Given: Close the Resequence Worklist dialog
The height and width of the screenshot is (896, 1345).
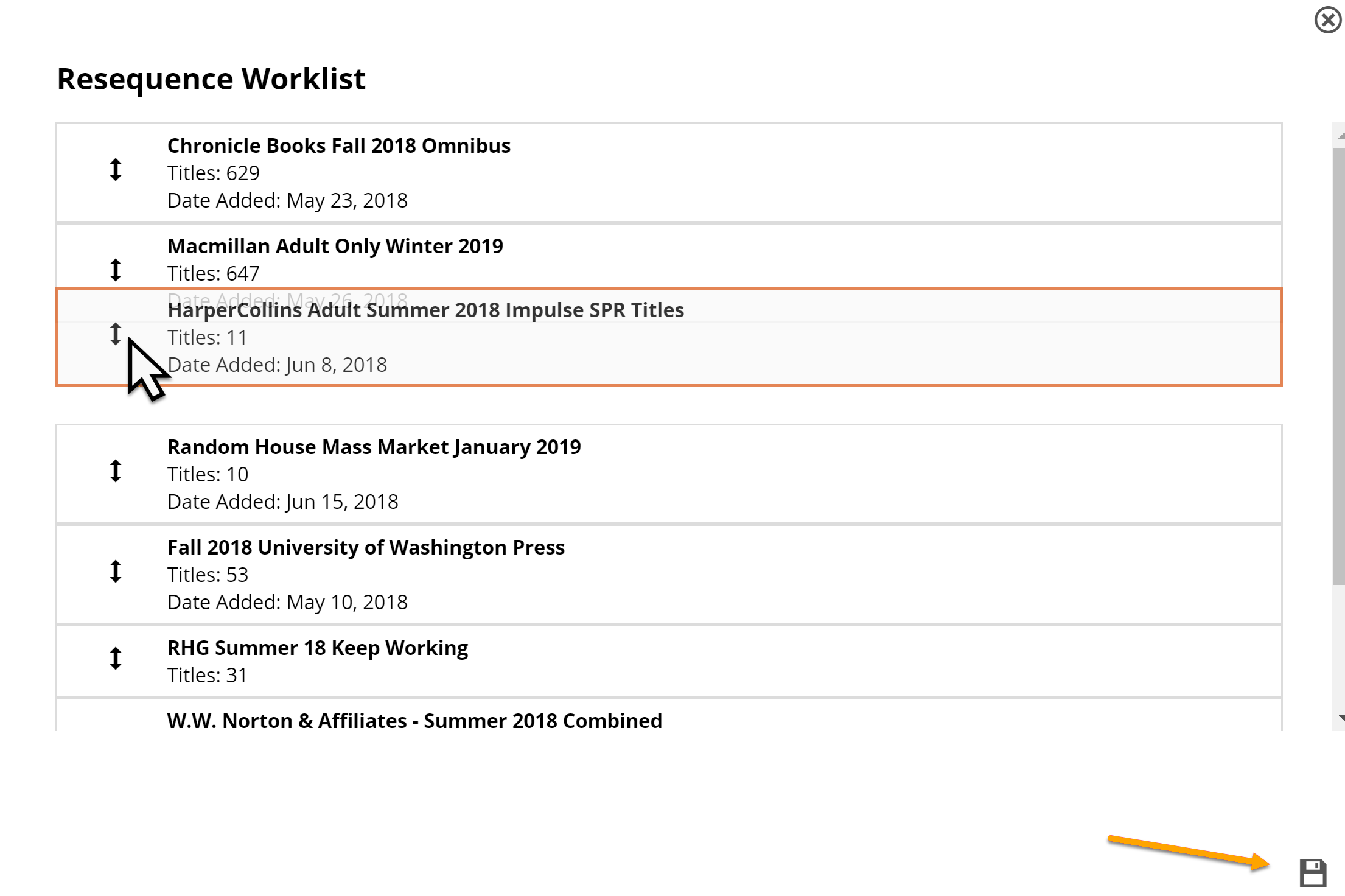Looking at the screenshot, I should point(1327,20).
